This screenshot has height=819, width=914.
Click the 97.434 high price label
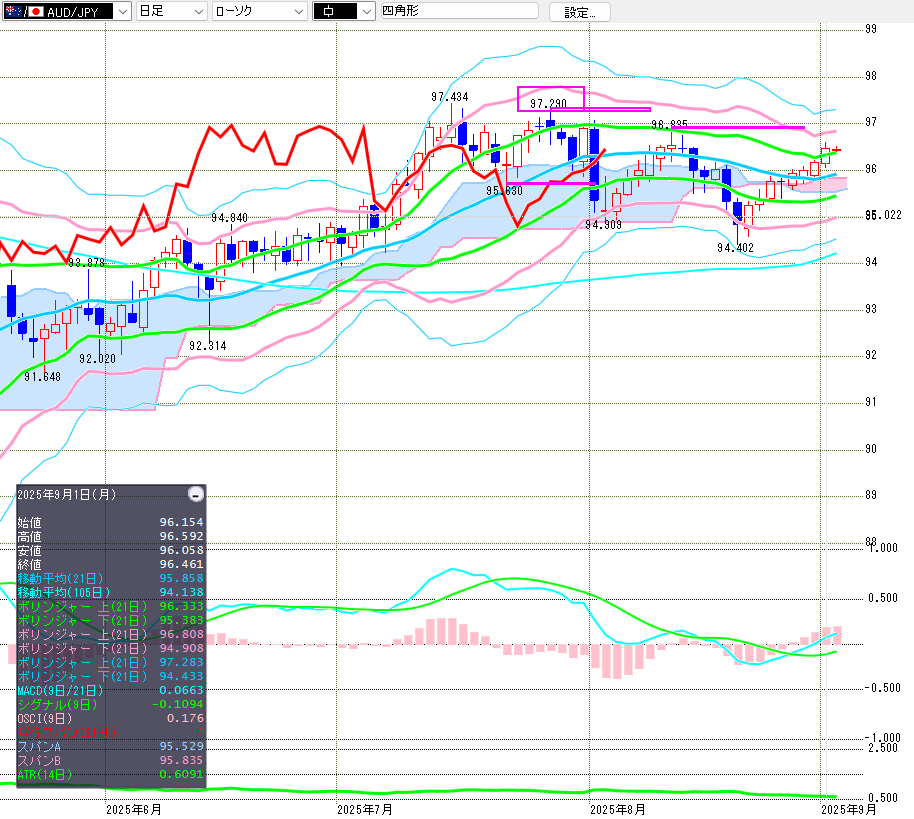449,97
